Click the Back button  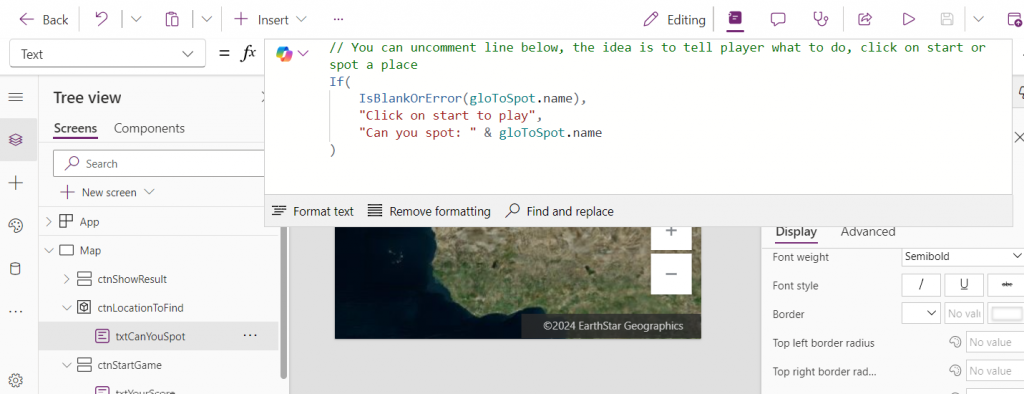coord(43,20)
